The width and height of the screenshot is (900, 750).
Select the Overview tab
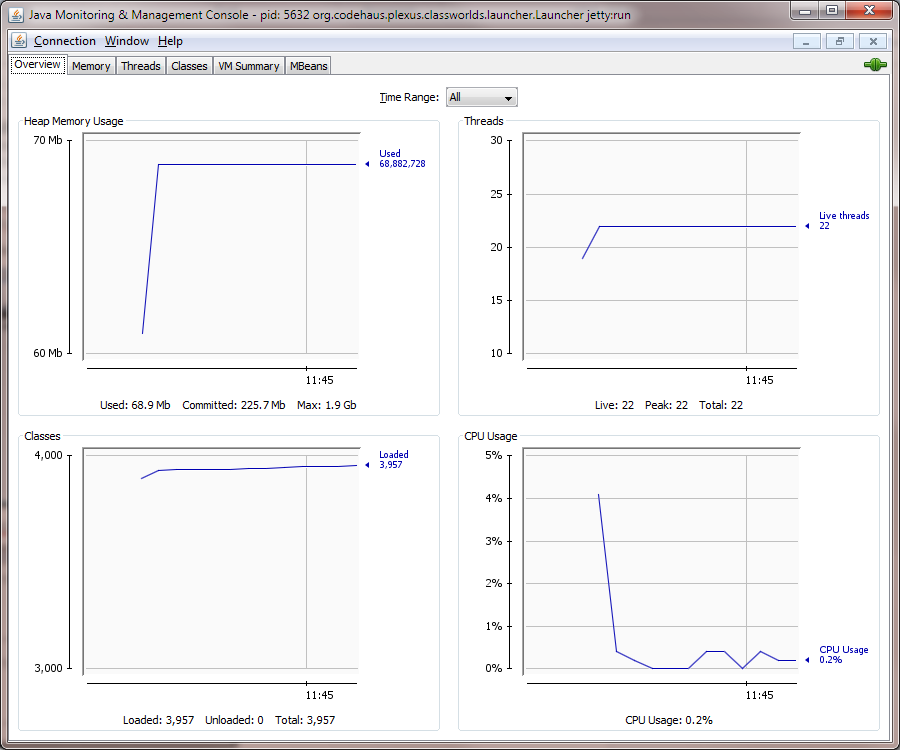[37, 65]
